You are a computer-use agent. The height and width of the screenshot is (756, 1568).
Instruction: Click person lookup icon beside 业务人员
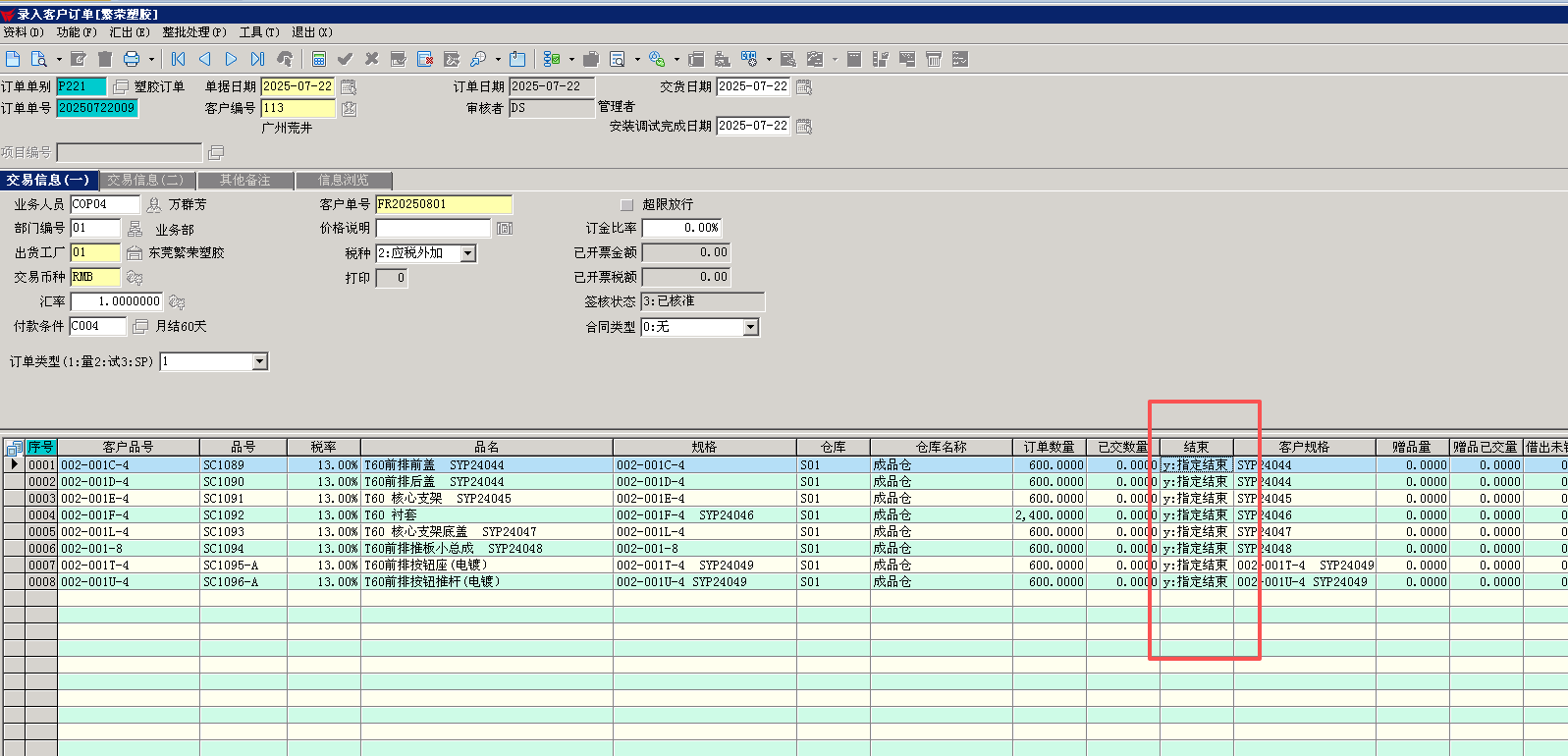click(x=154, y=204)
